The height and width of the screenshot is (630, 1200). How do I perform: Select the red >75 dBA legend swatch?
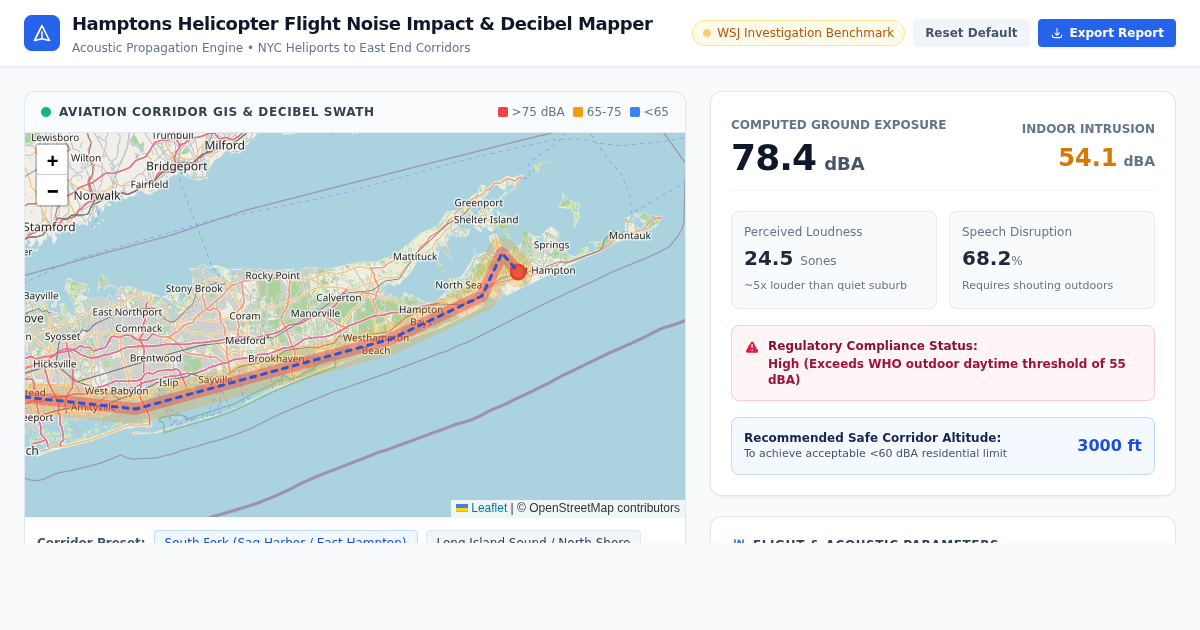click(x=503, y=112)
